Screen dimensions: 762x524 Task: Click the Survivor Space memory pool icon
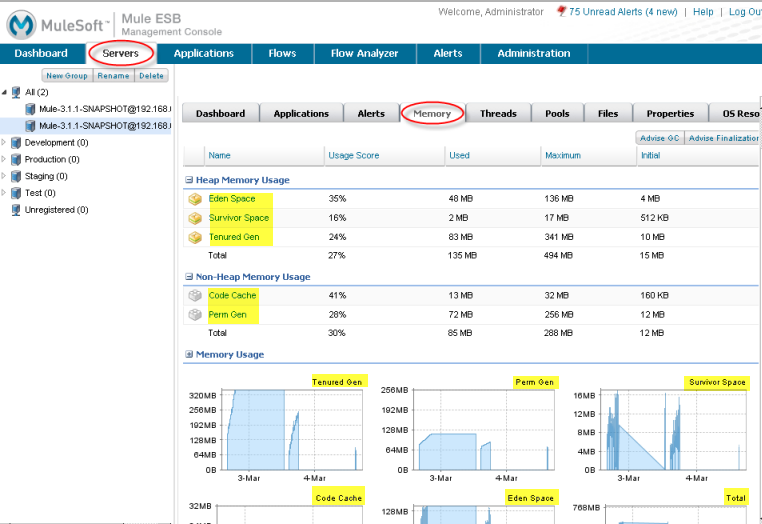coord(195,218)
